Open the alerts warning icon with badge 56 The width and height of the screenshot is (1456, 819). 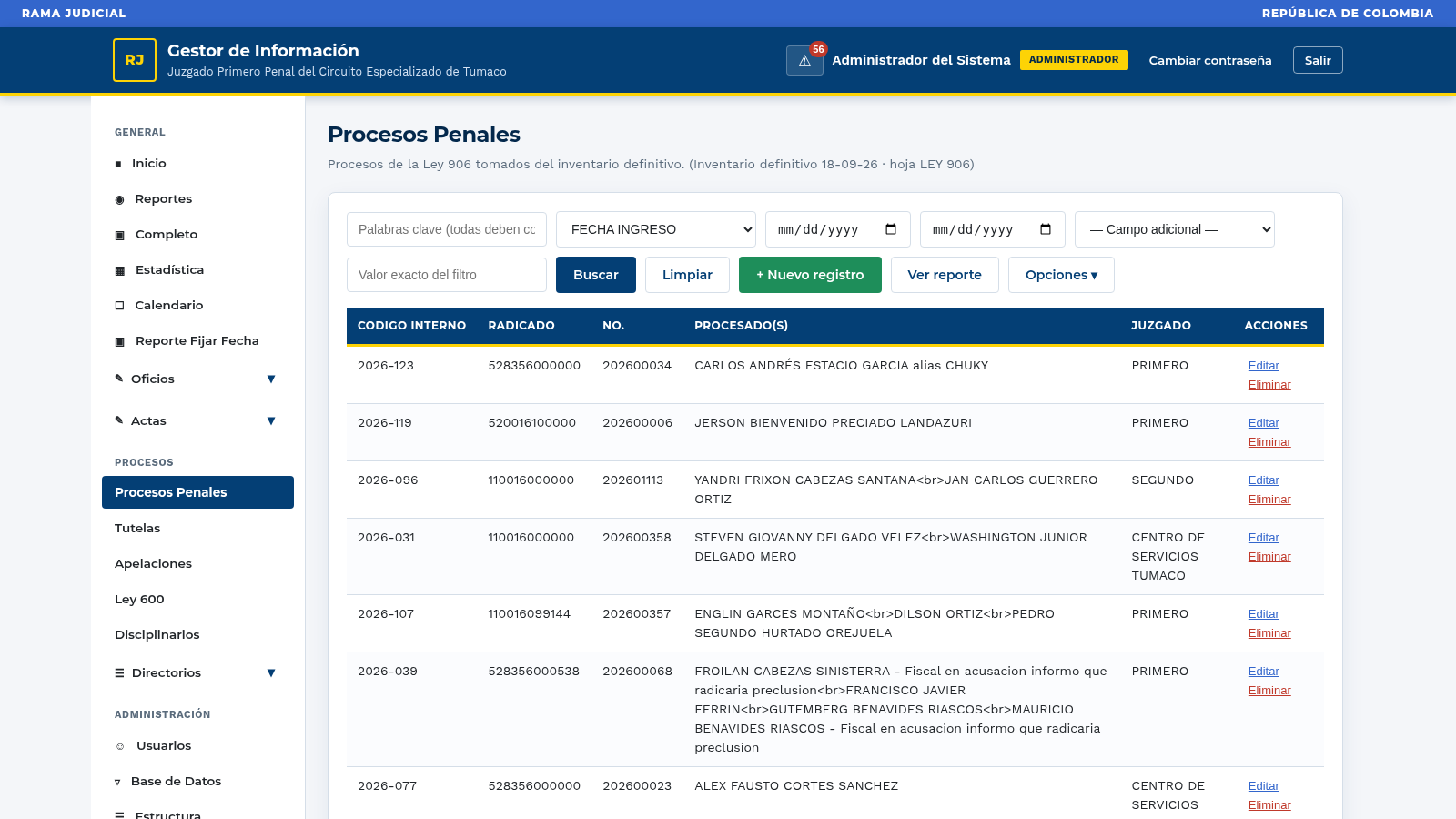[x=804, y=60]
